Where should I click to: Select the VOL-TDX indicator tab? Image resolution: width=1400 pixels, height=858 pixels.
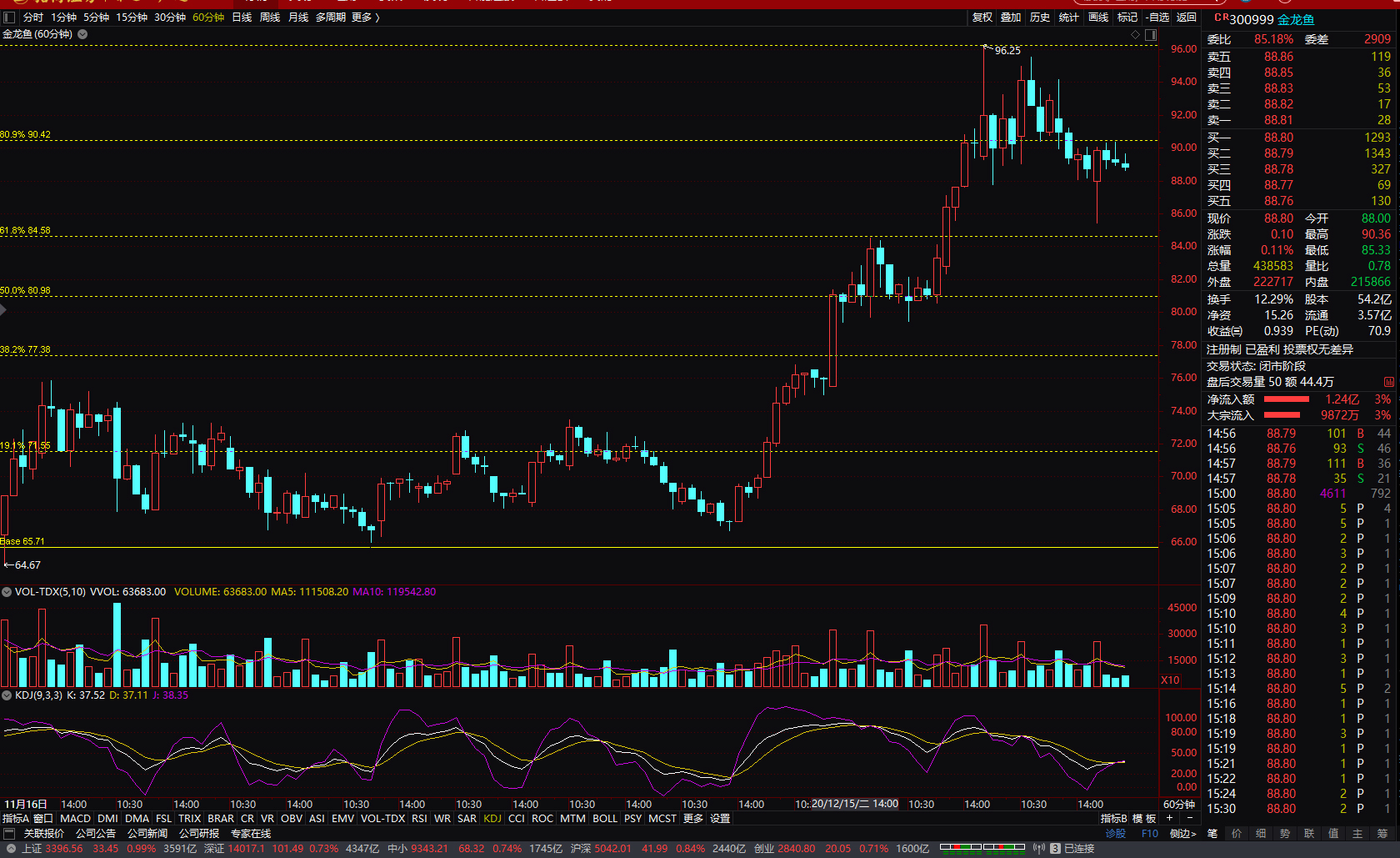(382, 819)
